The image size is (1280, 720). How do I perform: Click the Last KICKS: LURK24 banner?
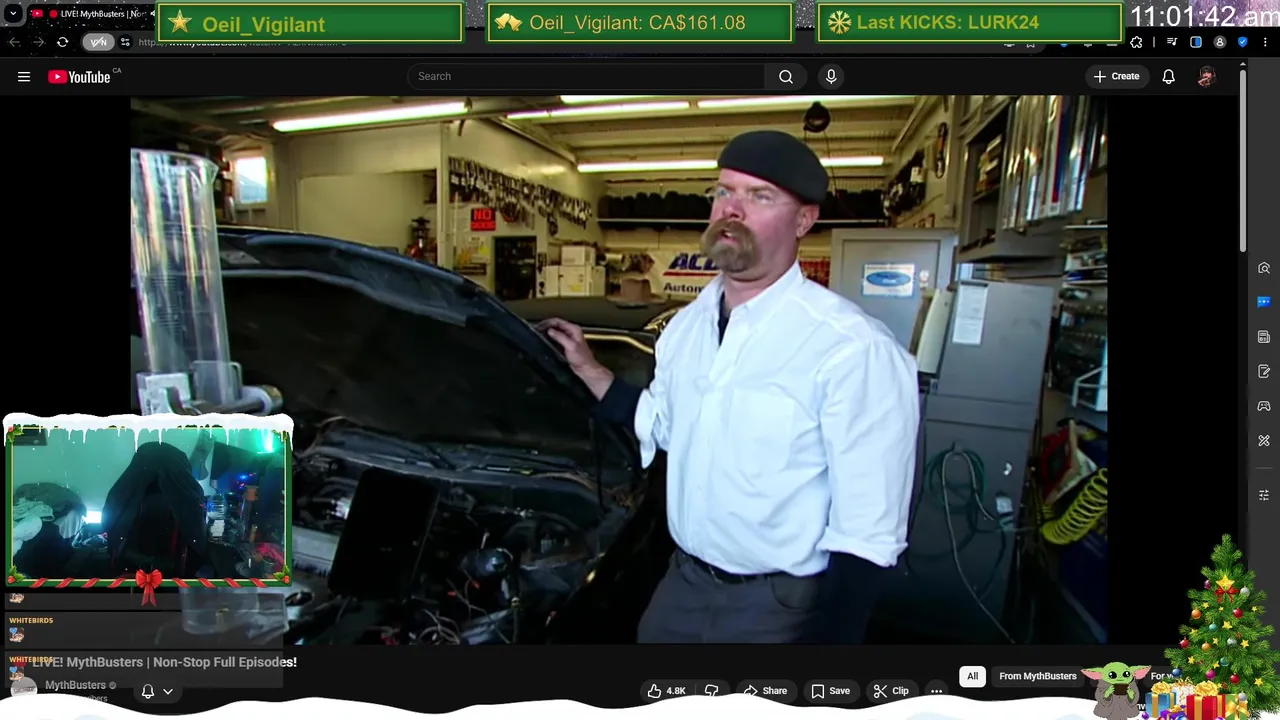[969, 23]
